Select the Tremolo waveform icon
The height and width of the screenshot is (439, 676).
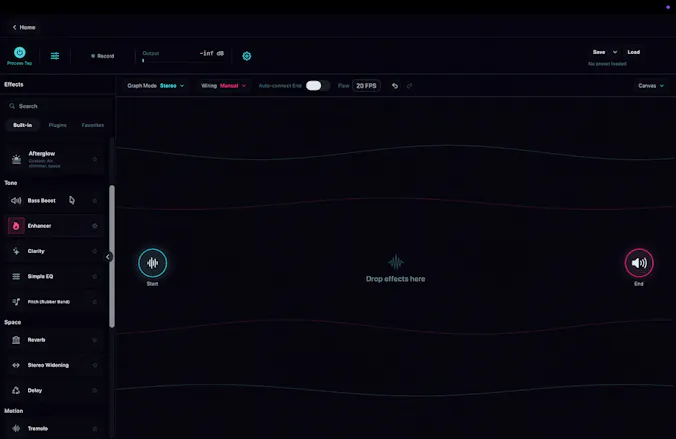tap(16, 428)
